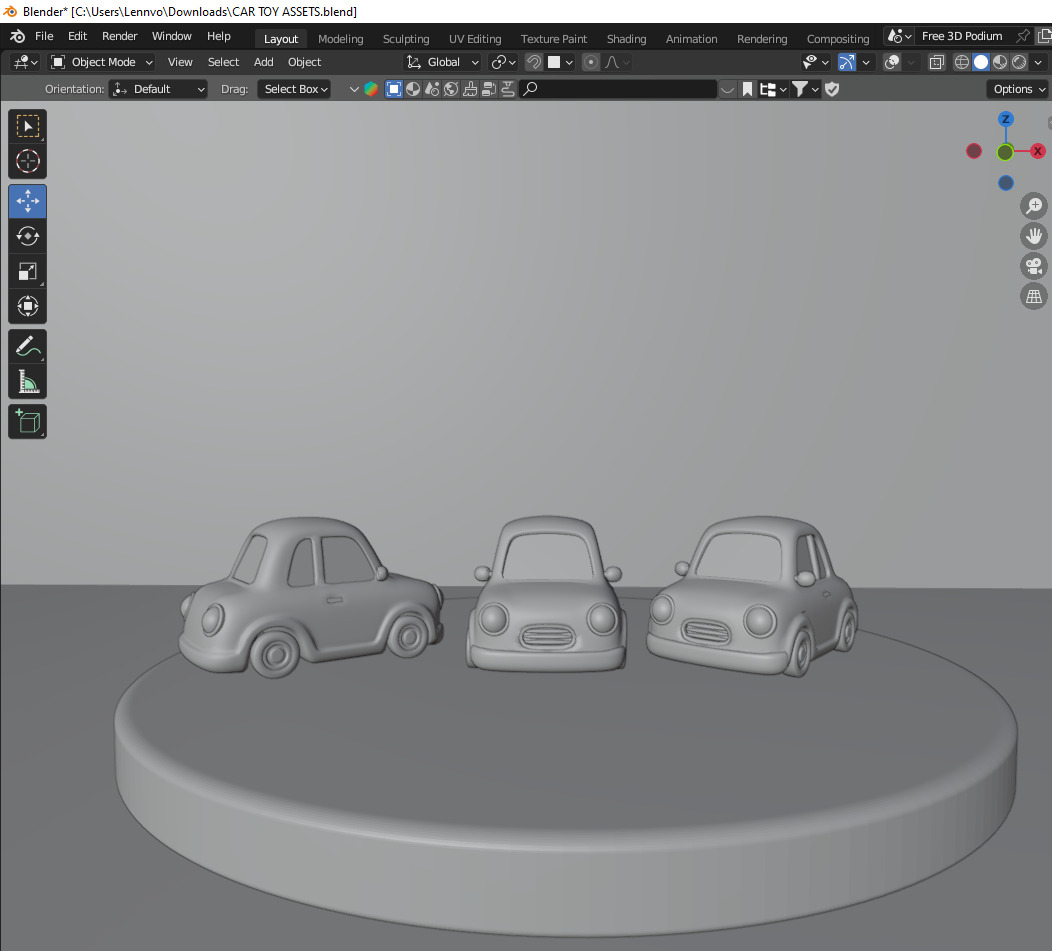Viewport: 1052px width, 951px height.
Task: Activate the 3D Cursor tool
Action: point(28,161)
